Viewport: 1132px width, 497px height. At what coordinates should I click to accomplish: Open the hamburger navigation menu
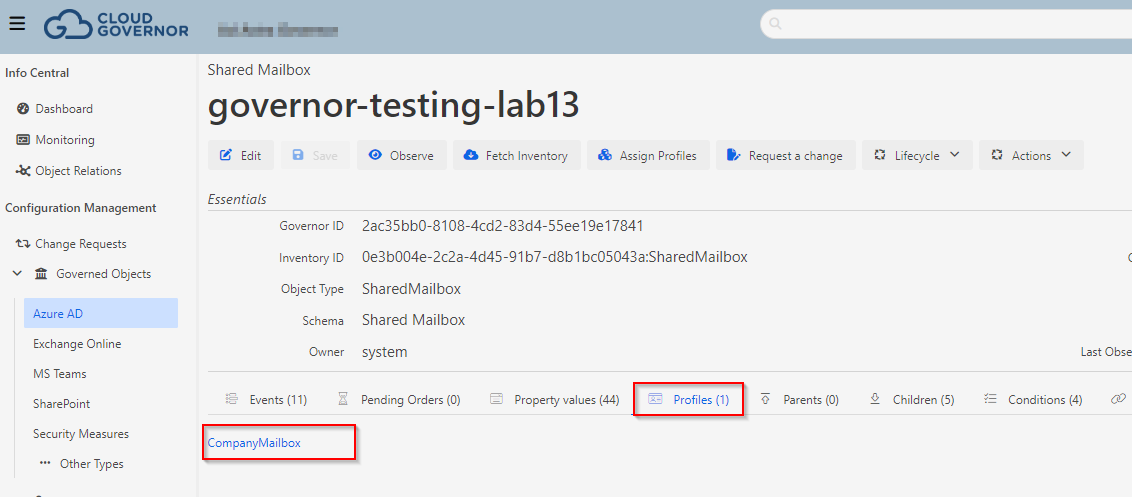pos(17,24)
